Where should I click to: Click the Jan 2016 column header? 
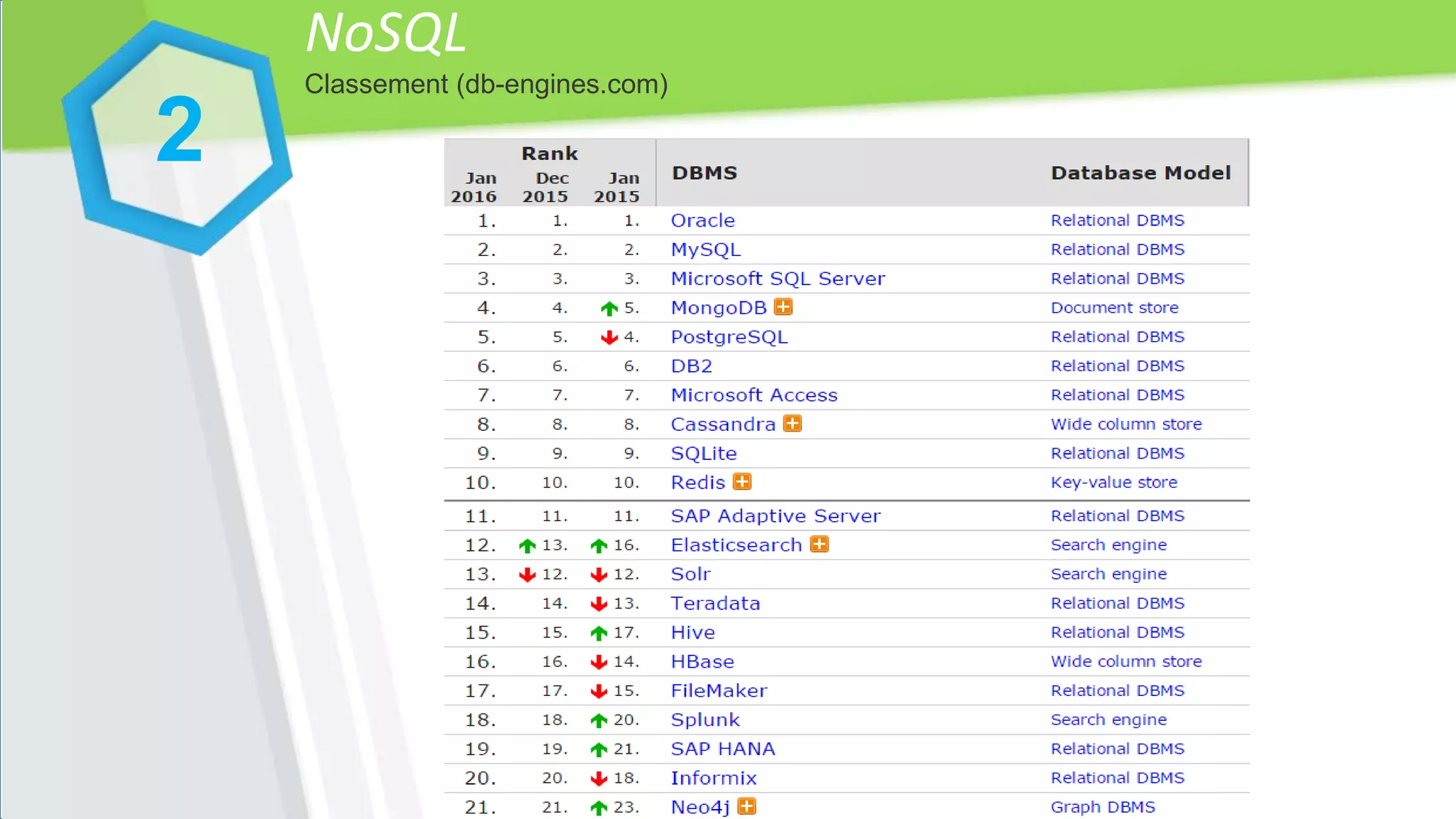point(474,187)
